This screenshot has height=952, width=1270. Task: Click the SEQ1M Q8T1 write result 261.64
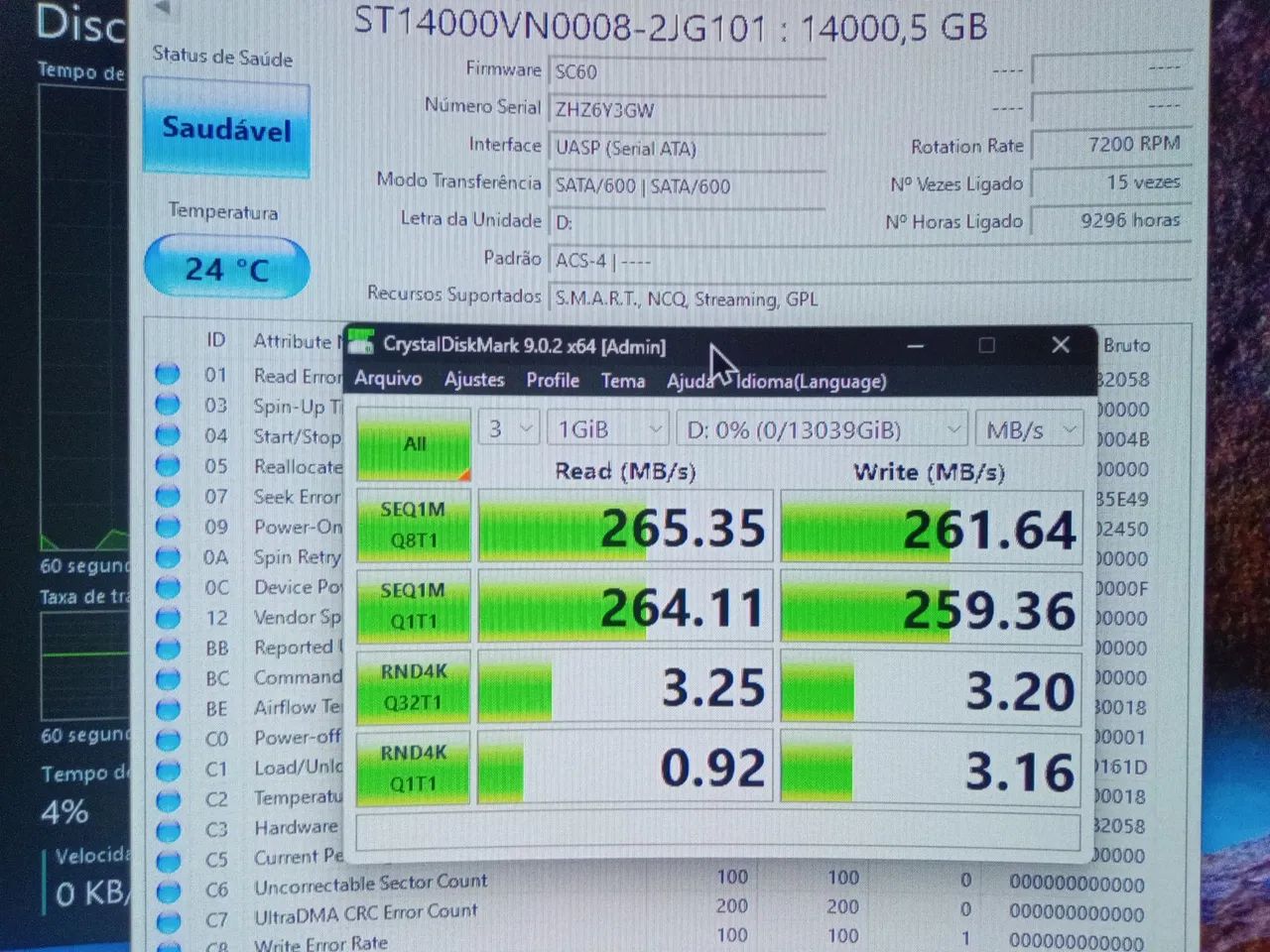tap(931, 529)
